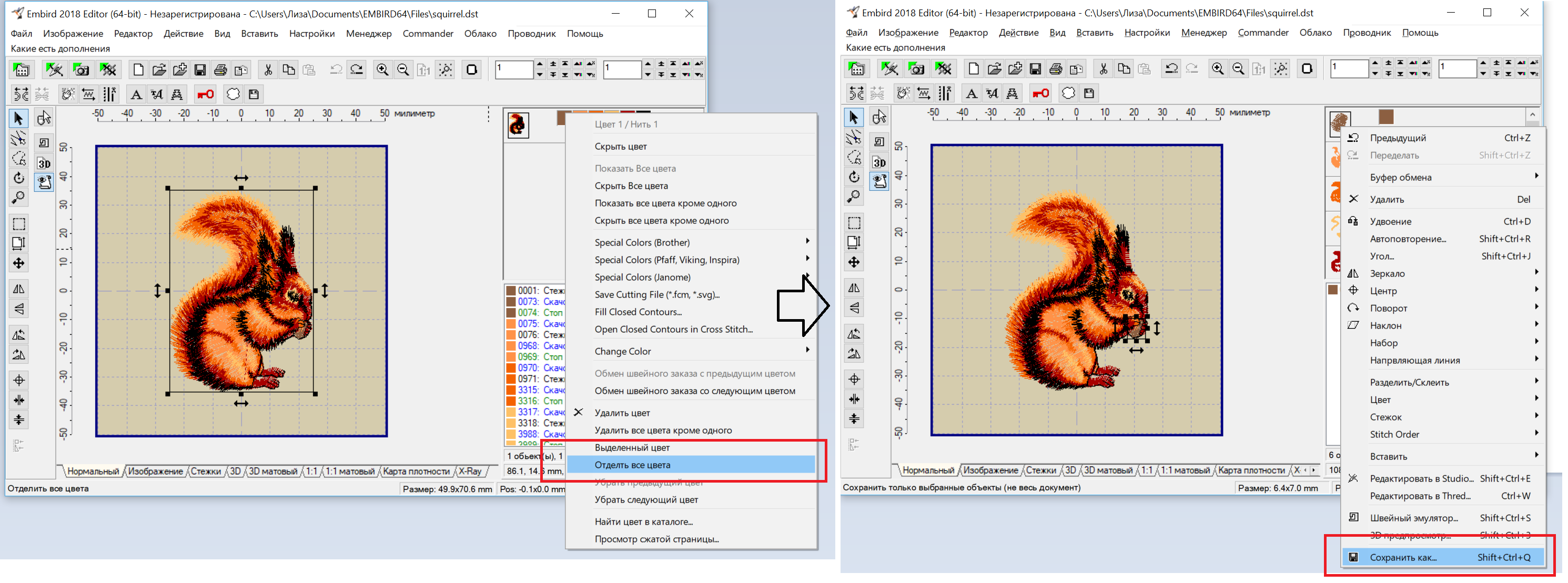This screenshot has width=1568, height=583.
Task: Click the text 'A' lettering icon in left window's second toolbar row
Action: (136, 94)
